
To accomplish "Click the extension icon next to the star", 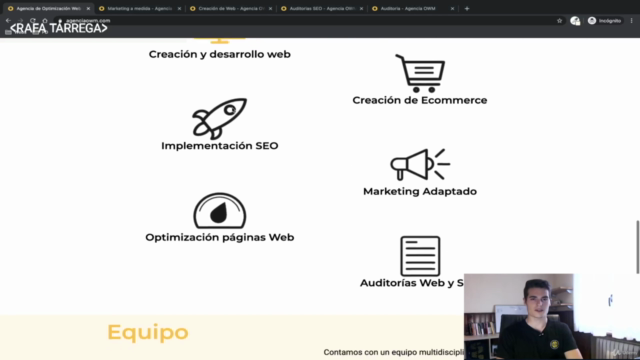I will pyautogui.click(x=575, y=21).
